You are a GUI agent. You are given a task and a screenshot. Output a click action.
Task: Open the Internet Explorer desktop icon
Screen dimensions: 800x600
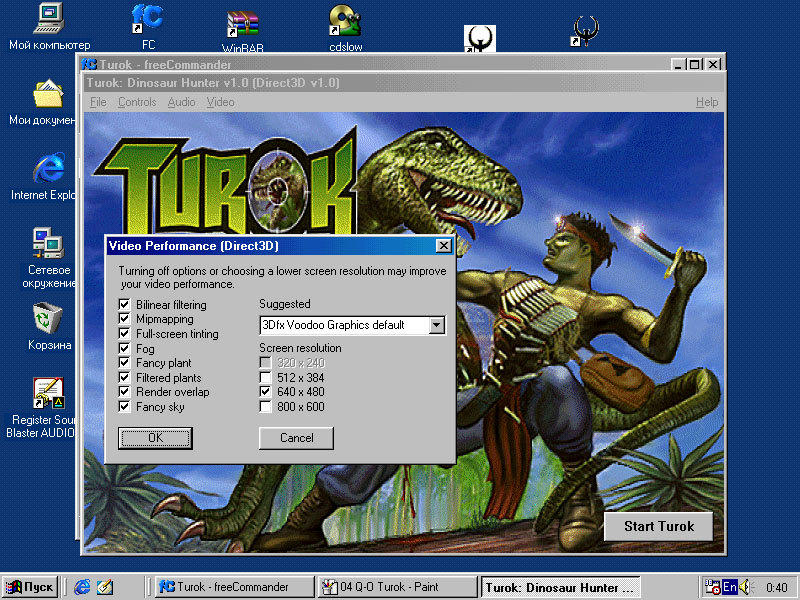click(47, 169)
